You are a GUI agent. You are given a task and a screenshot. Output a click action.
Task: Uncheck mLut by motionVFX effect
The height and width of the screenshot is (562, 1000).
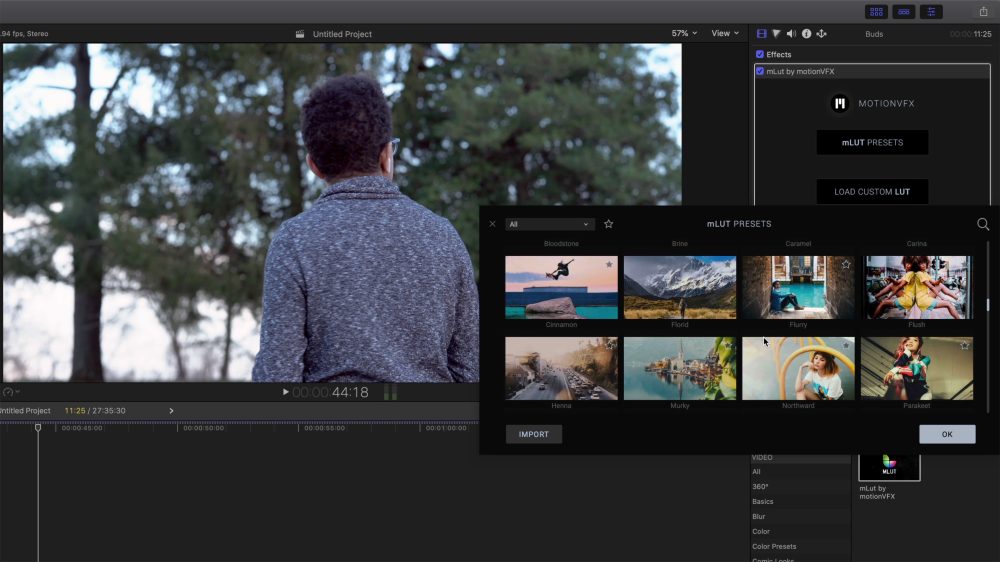(x=760, y=71)
